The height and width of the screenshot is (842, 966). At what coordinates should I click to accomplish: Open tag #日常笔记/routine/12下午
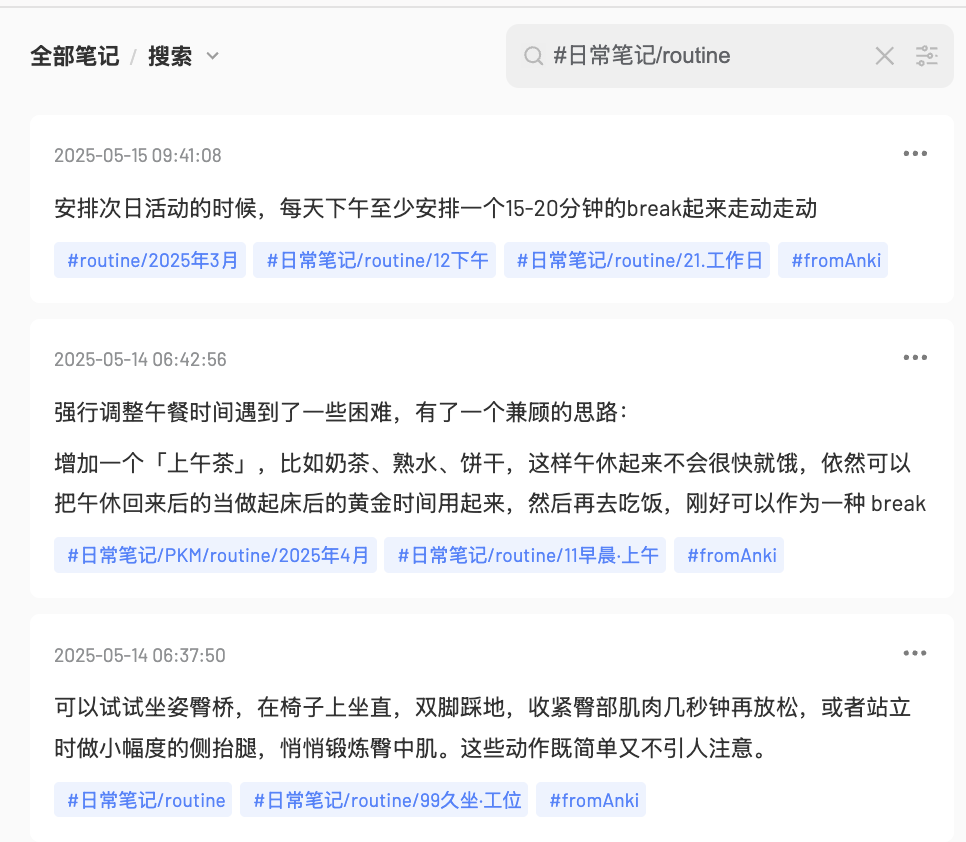(375, 260)
